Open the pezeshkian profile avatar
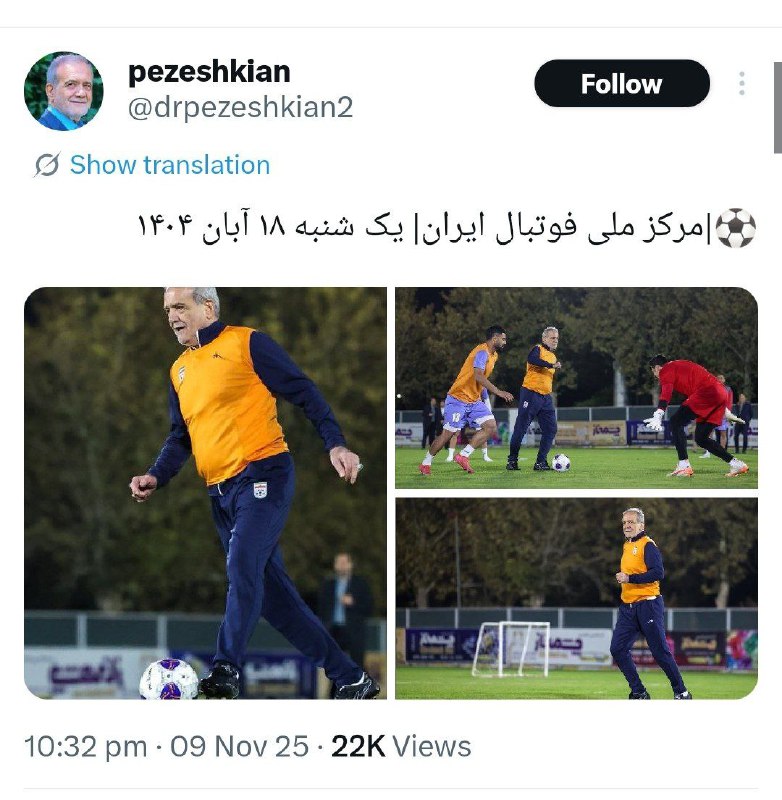This screenshot has width=782, height=800. pyautogui.click(x=64, y=91)
